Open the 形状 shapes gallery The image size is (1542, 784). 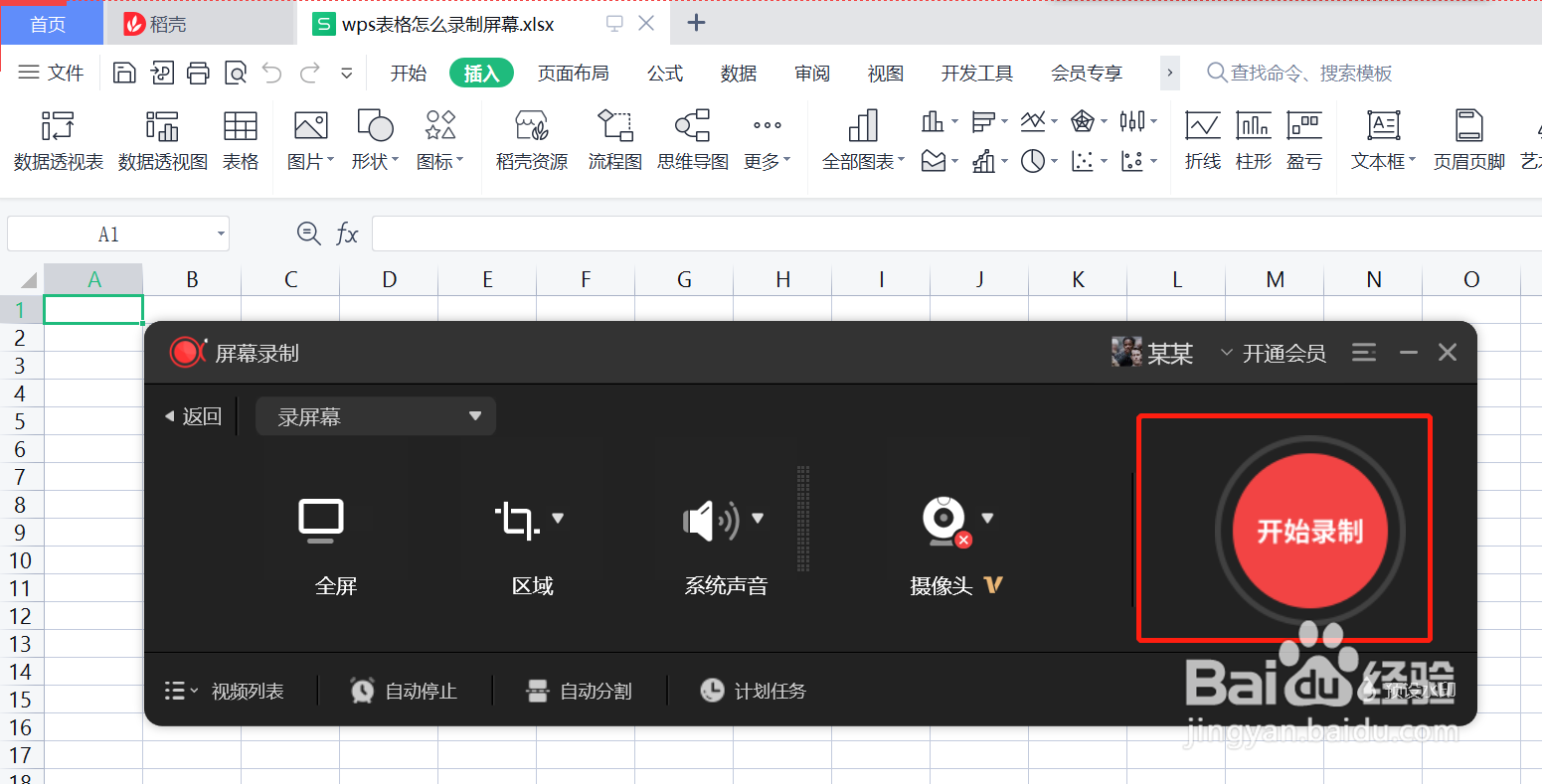click(x=374, y=139)
